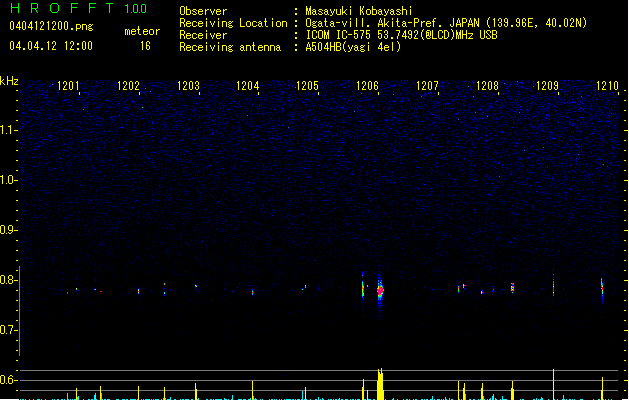Click the A504HB(yagi 4el) antenna value
The height and width of the screenshot is (400, 629).
coord(353,47)
